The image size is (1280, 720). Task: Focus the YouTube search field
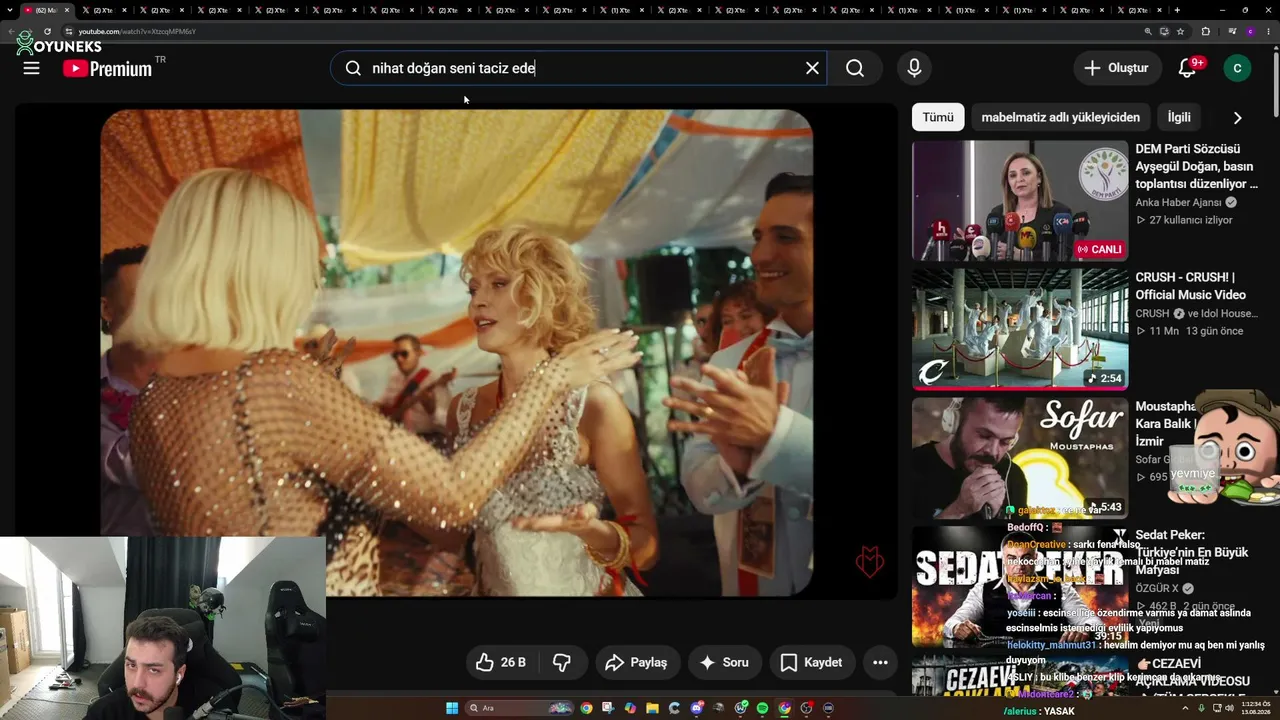pyautogui.click(x=579, y=68)
